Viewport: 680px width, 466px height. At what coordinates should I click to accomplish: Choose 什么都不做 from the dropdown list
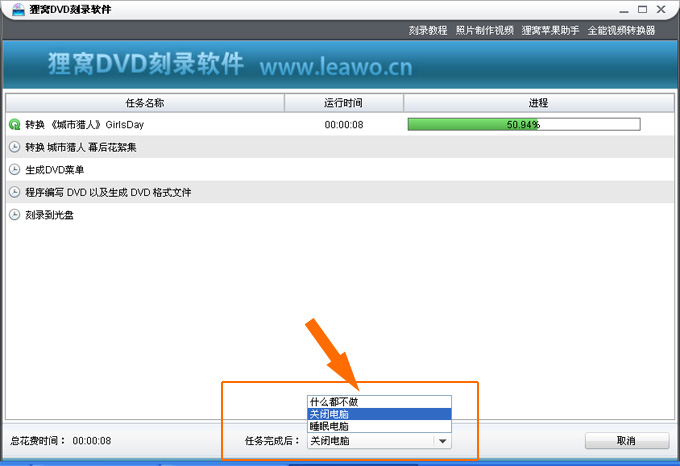[379, 402]
